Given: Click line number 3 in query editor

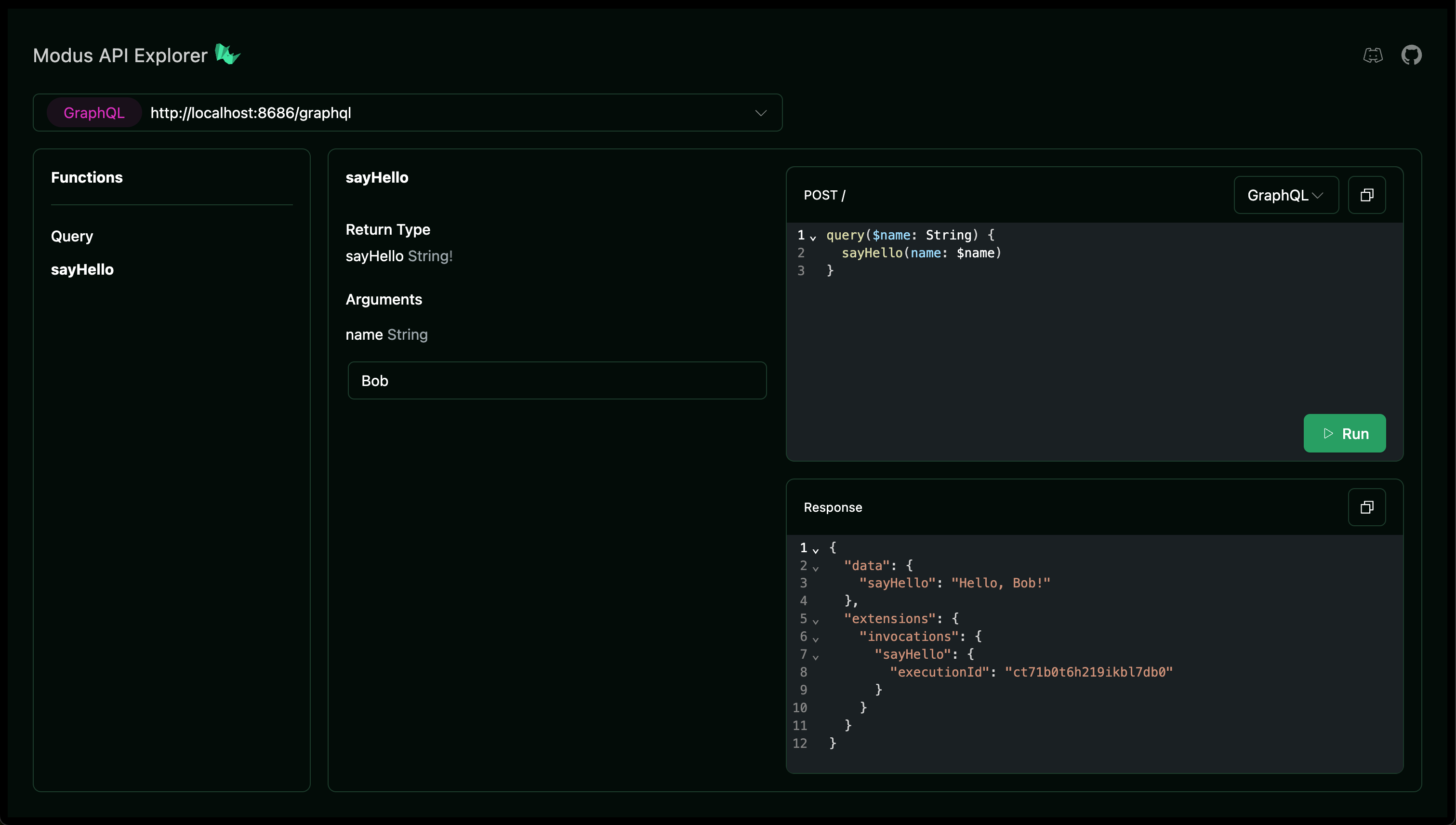Looking at the screenshot, I should pos(801,270).
